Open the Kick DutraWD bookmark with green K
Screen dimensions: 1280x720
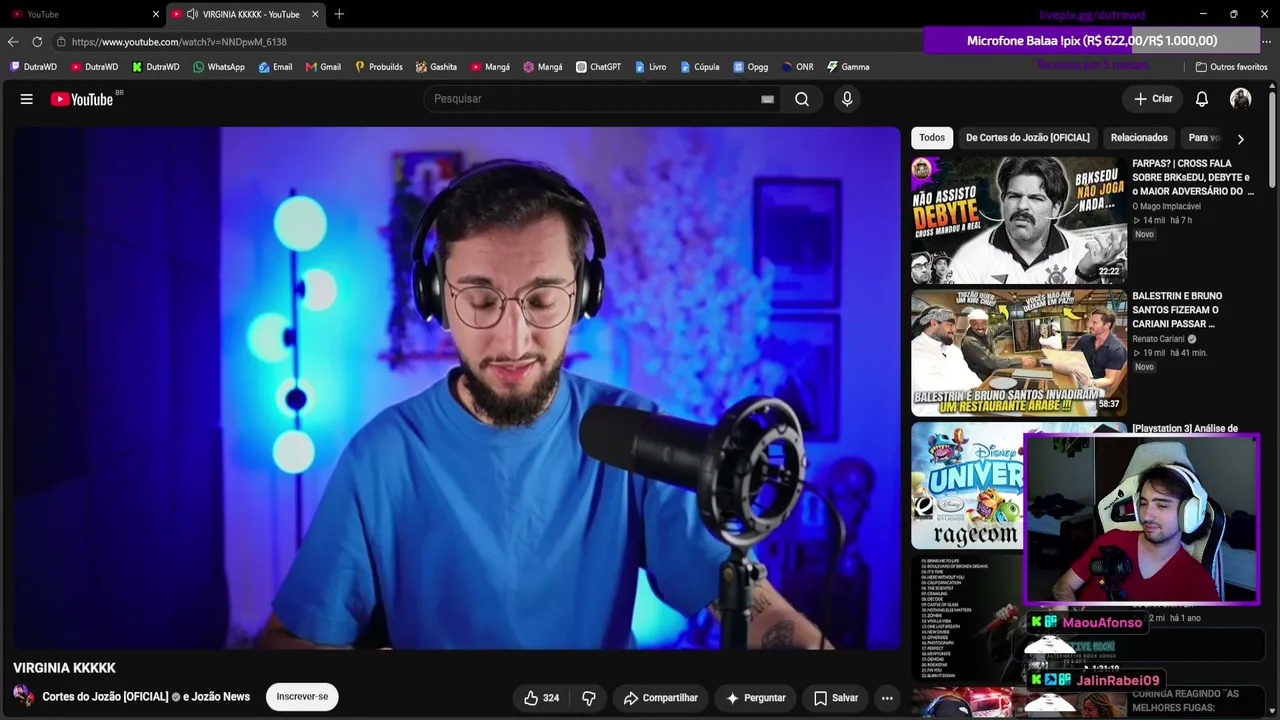[x=155, y=67]
